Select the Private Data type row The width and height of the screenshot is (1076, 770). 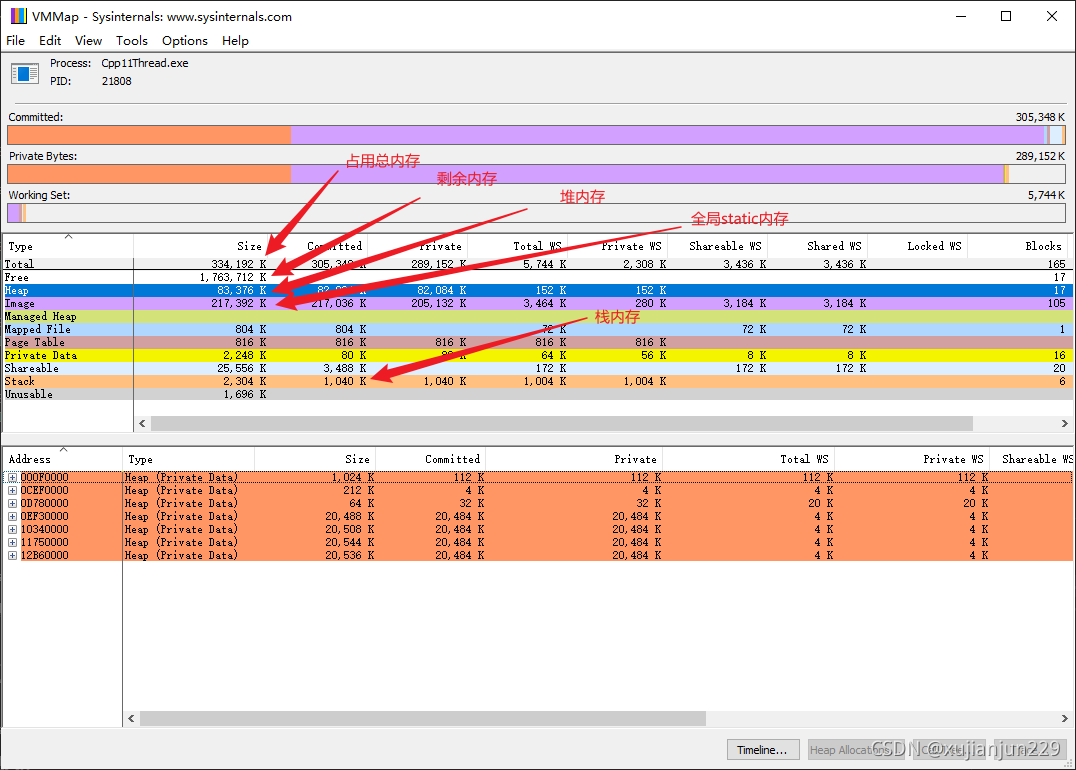[537, 355]
